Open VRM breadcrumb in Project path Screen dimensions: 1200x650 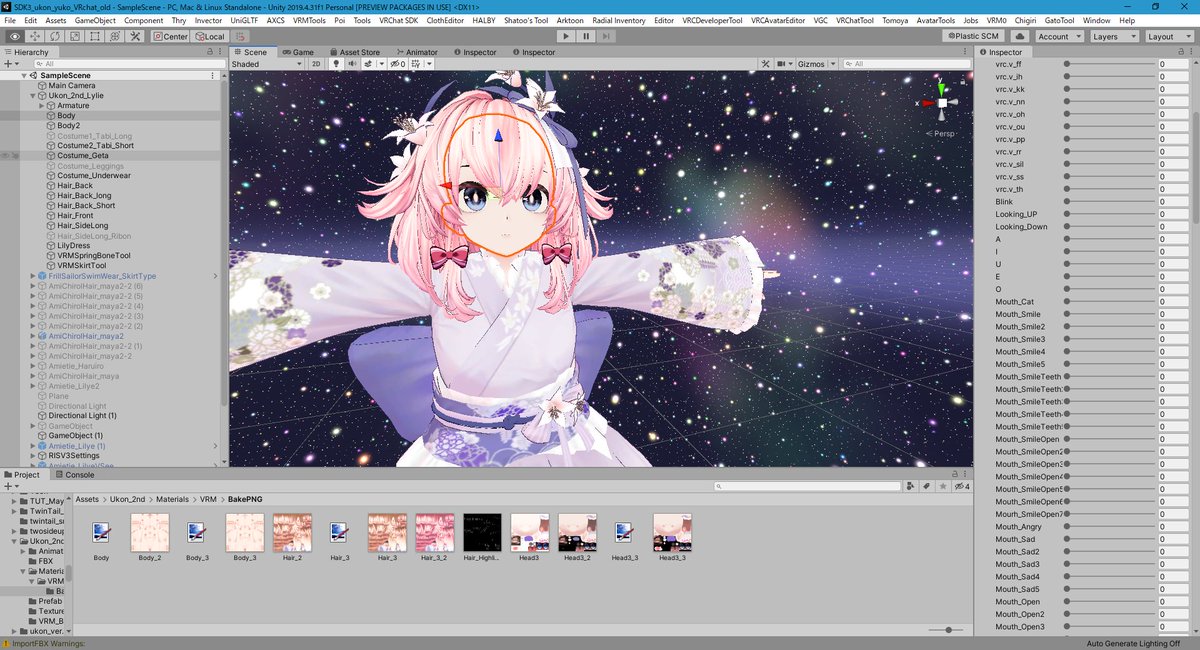point(208,498)
